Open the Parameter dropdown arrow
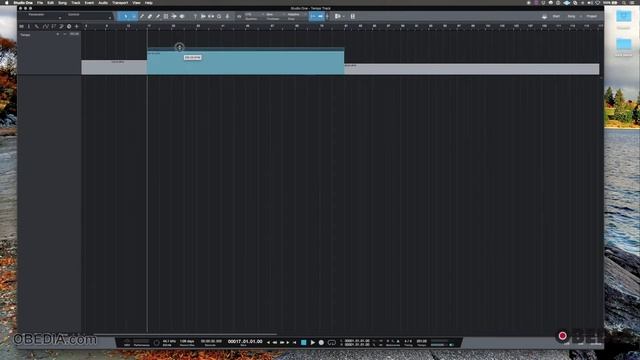 point(60,18)
